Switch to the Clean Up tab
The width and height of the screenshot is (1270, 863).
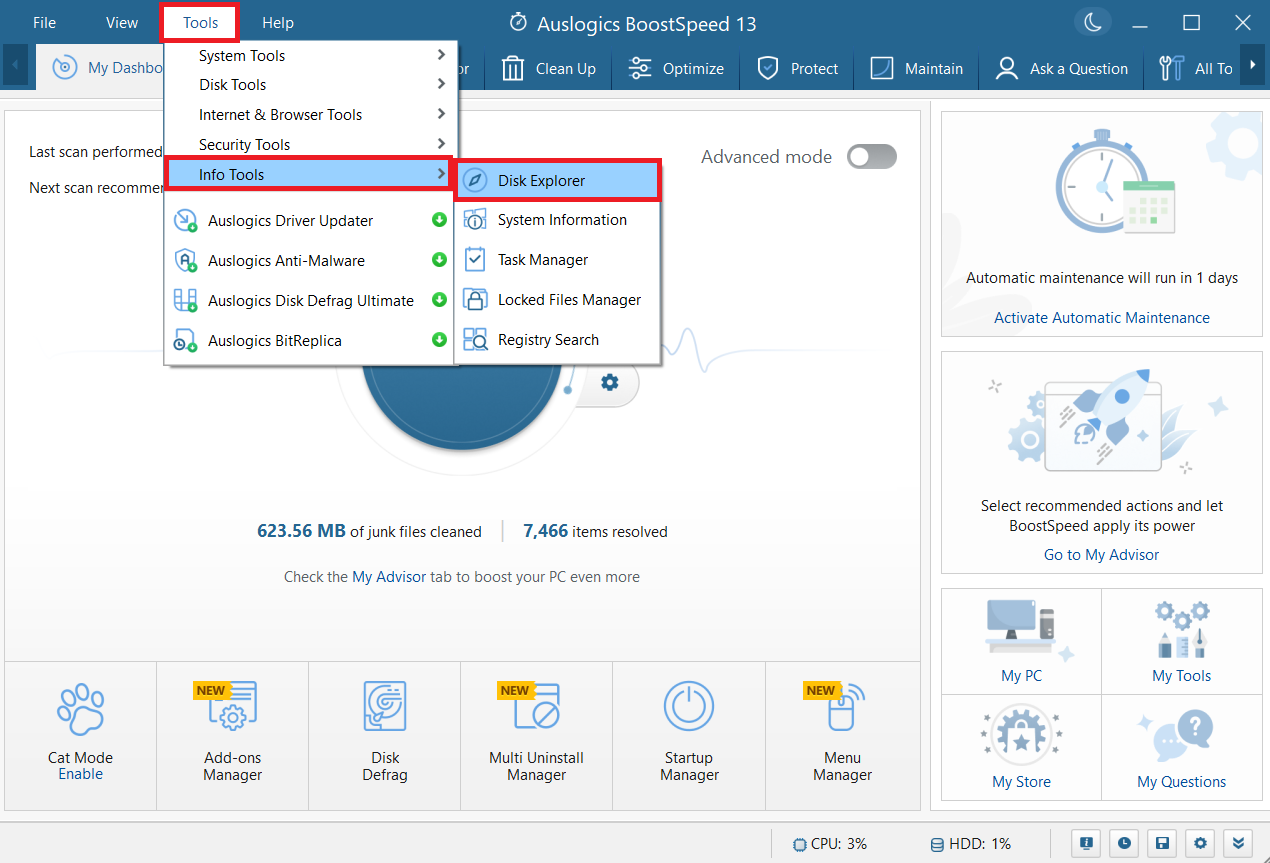tap(549, 68)
